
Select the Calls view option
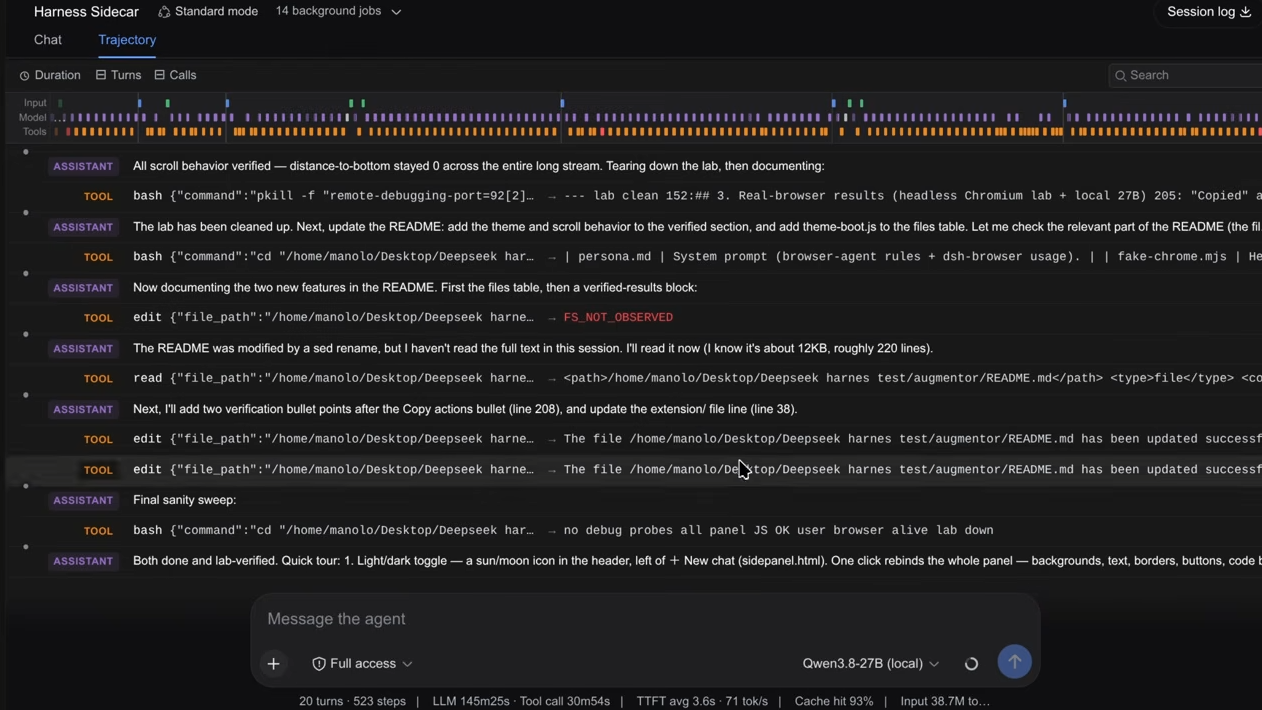(x=175, y=75)
